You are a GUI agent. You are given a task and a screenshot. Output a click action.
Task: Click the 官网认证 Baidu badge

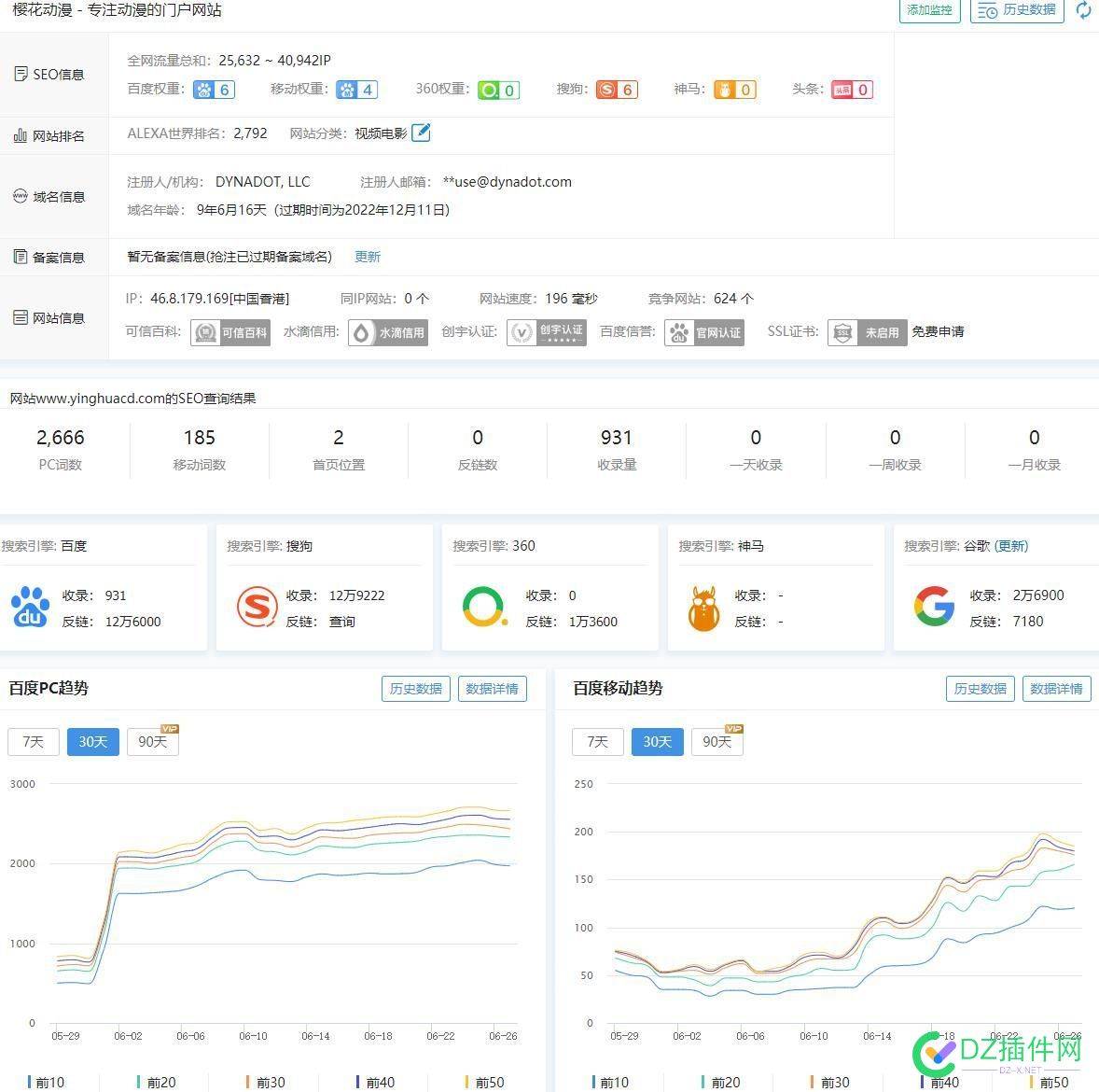pos(704,332)
